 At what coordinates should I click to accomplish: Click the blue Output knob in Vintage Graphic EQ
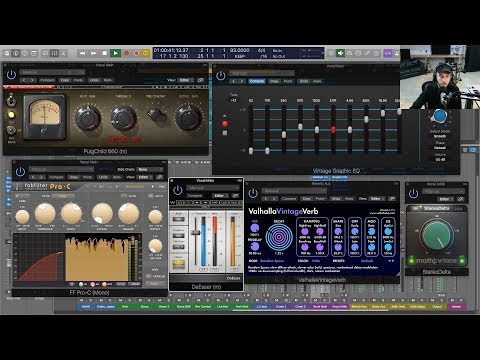point(439,116)
